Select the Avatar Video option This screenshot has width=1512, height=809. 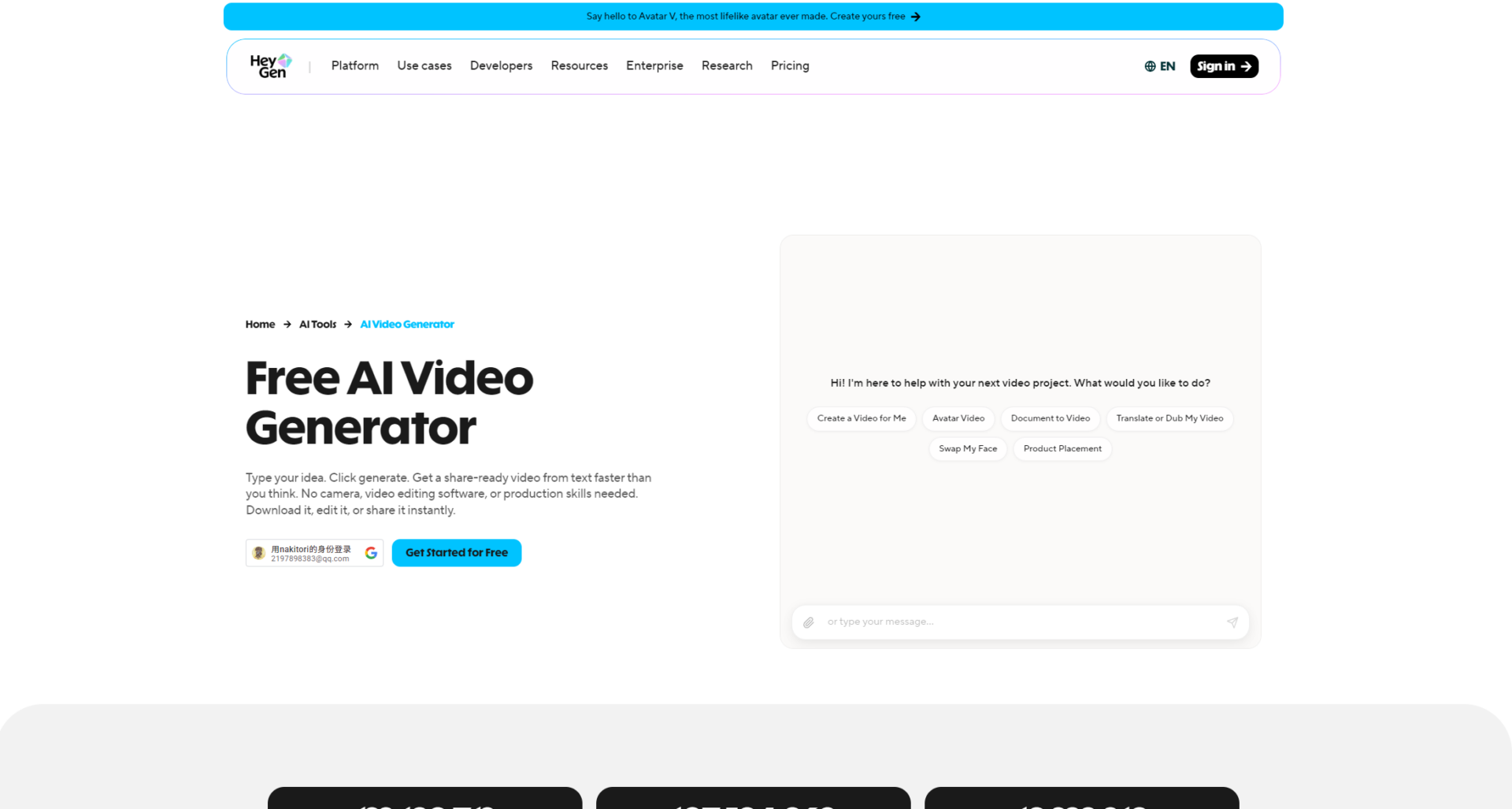pos(958,418)
